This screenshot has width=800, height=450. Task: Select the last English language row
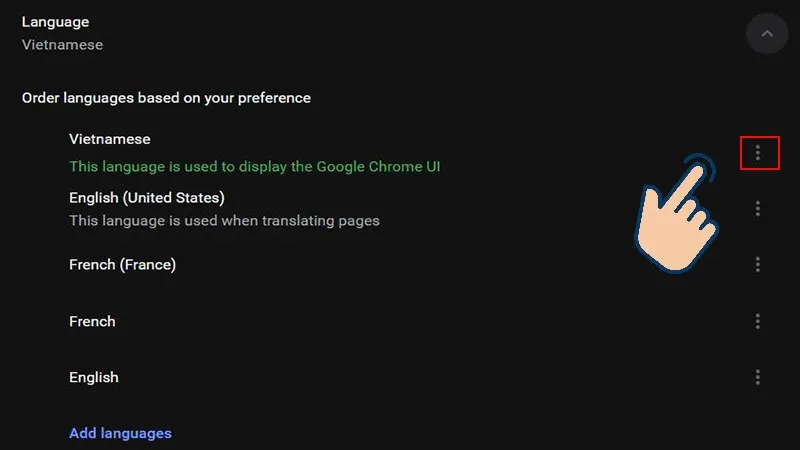(93, 377)
